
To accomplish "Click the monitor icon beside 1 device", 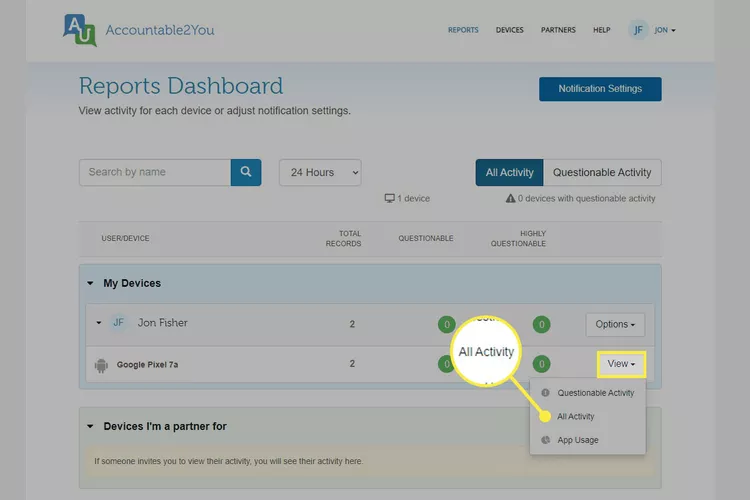I will coord(390,198).
